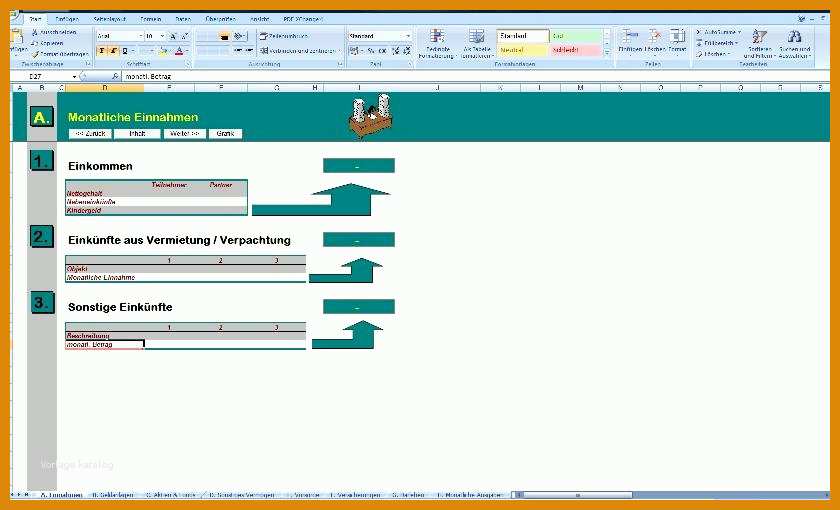Click the decrease decimal icon
This screenshot has height=510, width=840.
click(407, 51)
